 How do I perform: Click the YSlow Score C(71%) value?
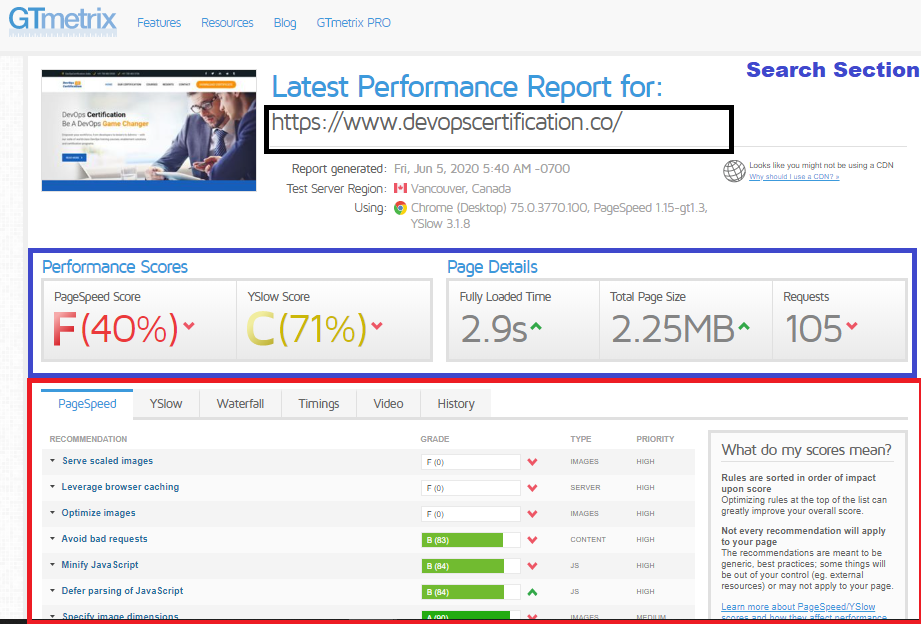tap(306, 328)
